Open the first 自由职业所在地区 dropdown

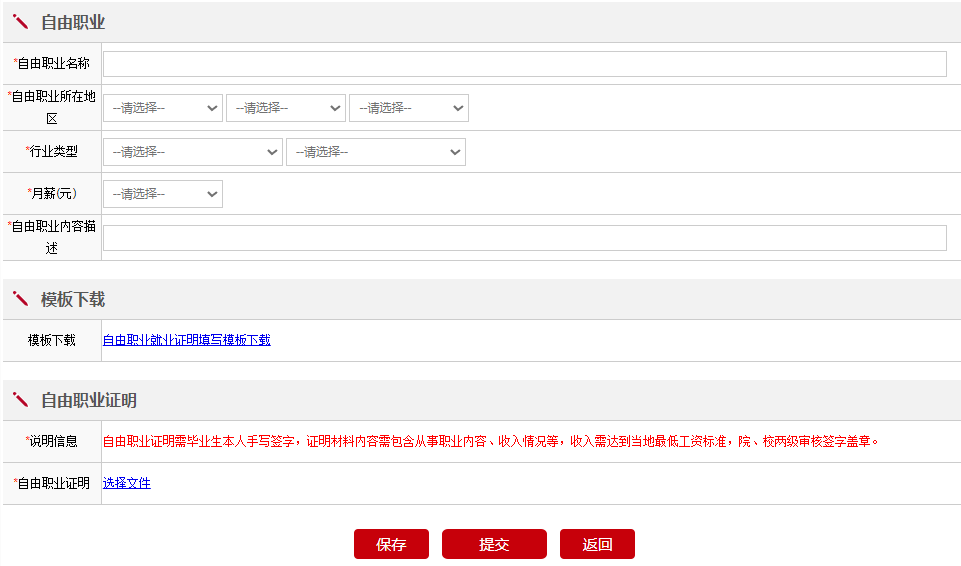162,108
